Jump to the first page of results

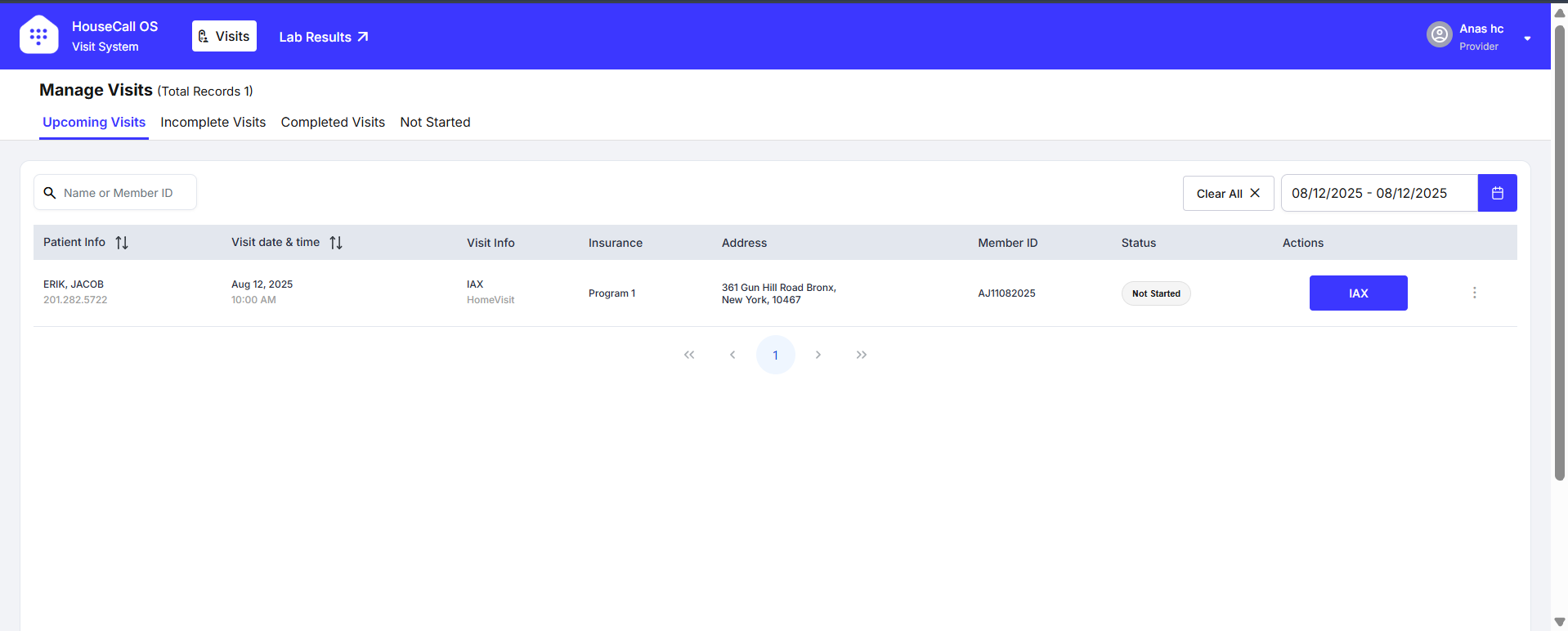pyautogui.click(x=689, y=355)
